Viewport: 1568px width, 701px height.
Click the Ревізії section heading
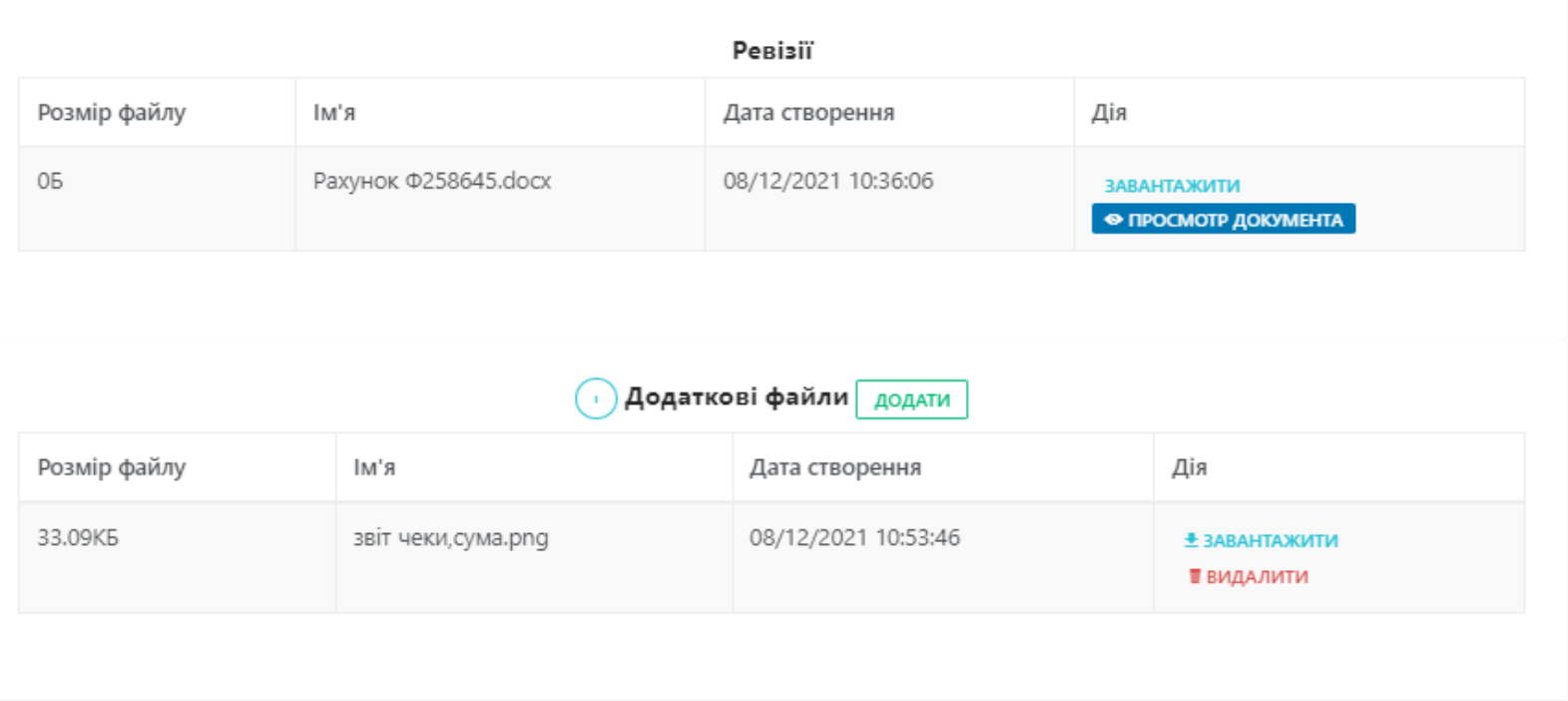click(773, 51)
